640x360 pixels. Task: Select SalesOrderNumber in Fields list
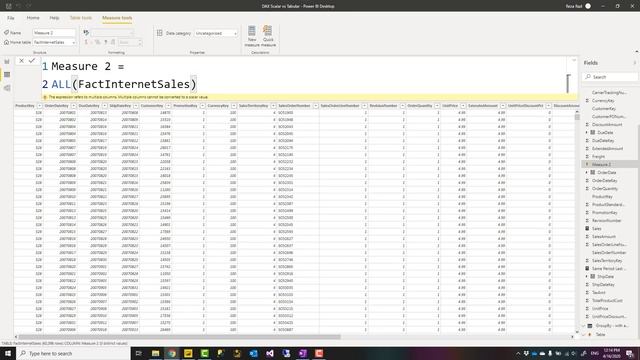609,253
